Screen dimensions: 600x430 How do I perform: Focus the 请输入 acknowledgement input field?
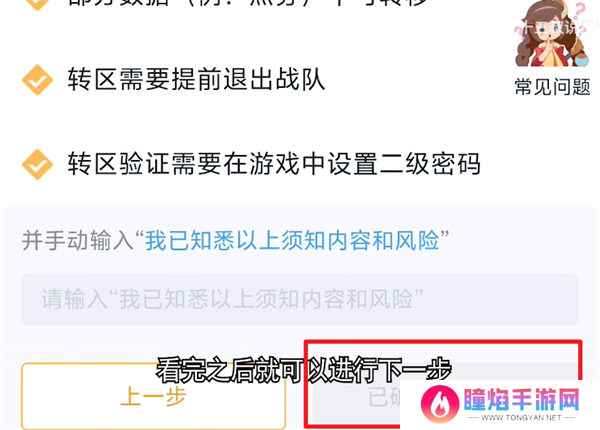(299, 299)
